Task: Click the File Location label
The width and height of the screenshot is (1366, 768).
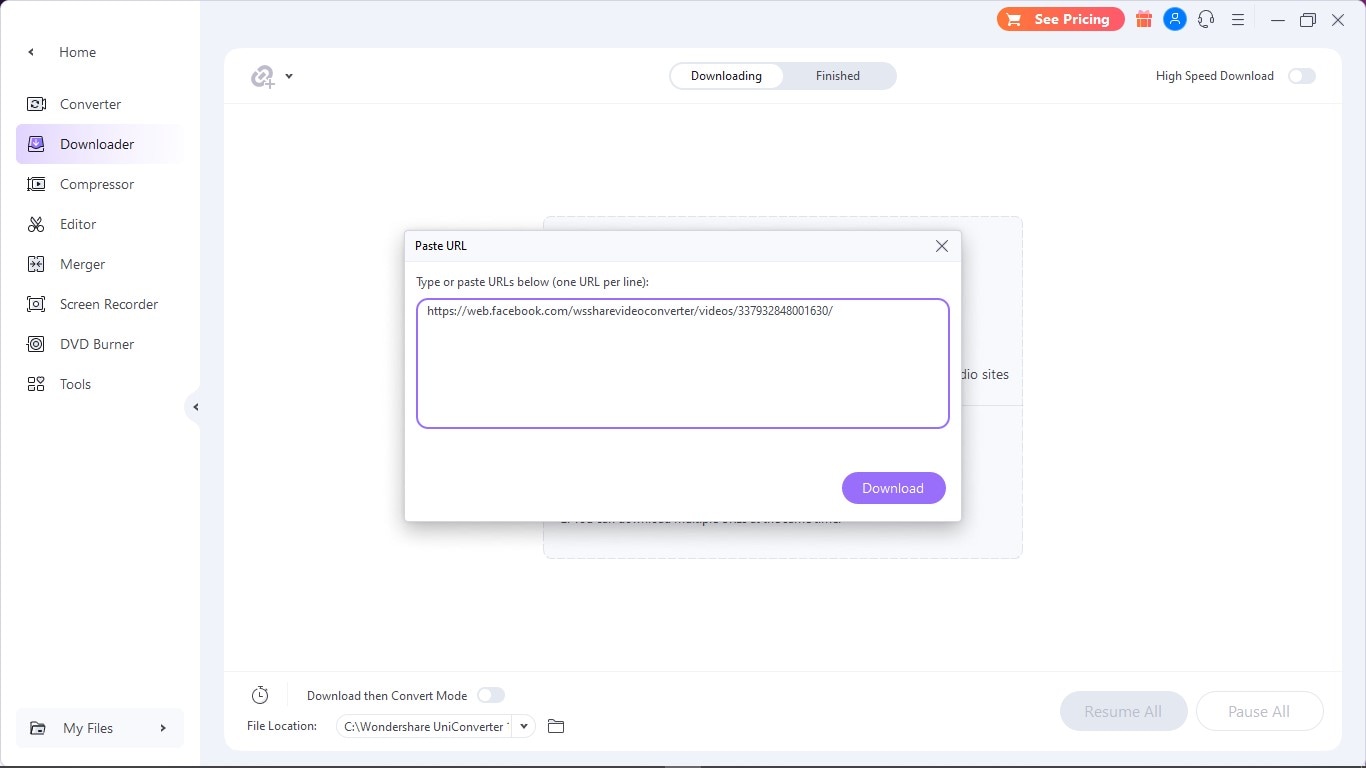Action: tap(282, 726)
